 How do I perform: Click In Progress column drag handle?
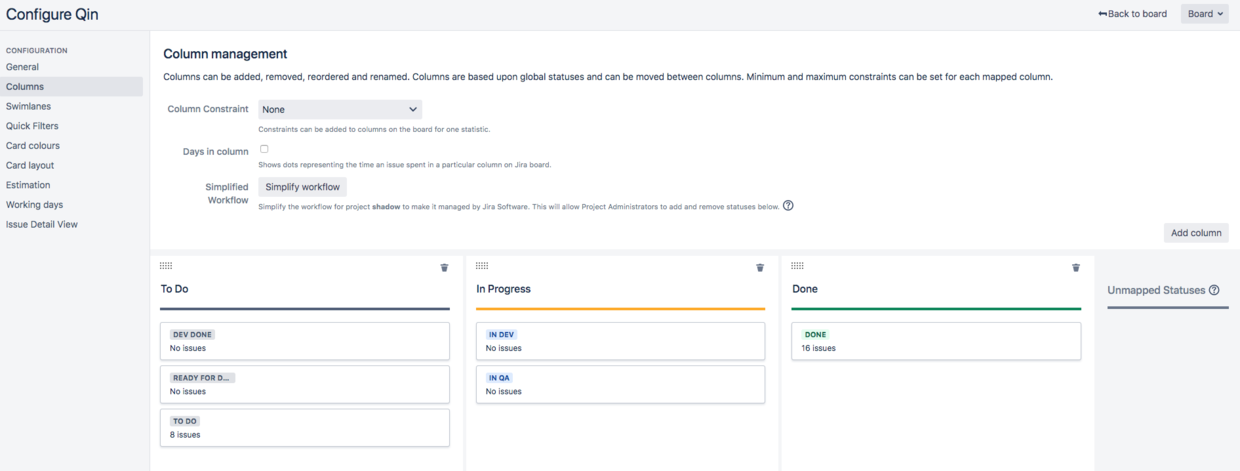point(482,266)
